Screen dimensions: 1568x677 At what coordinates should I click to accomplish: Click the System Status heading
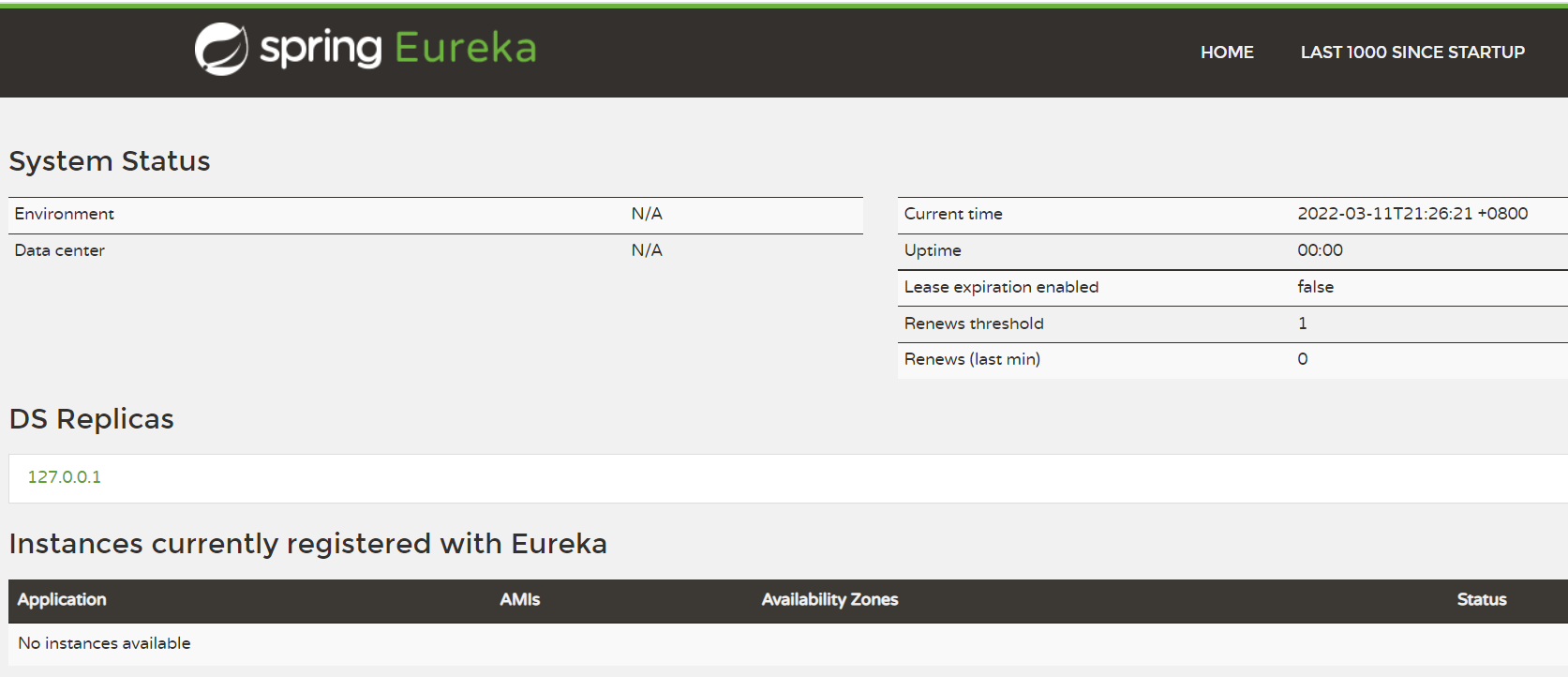[110, 161]
